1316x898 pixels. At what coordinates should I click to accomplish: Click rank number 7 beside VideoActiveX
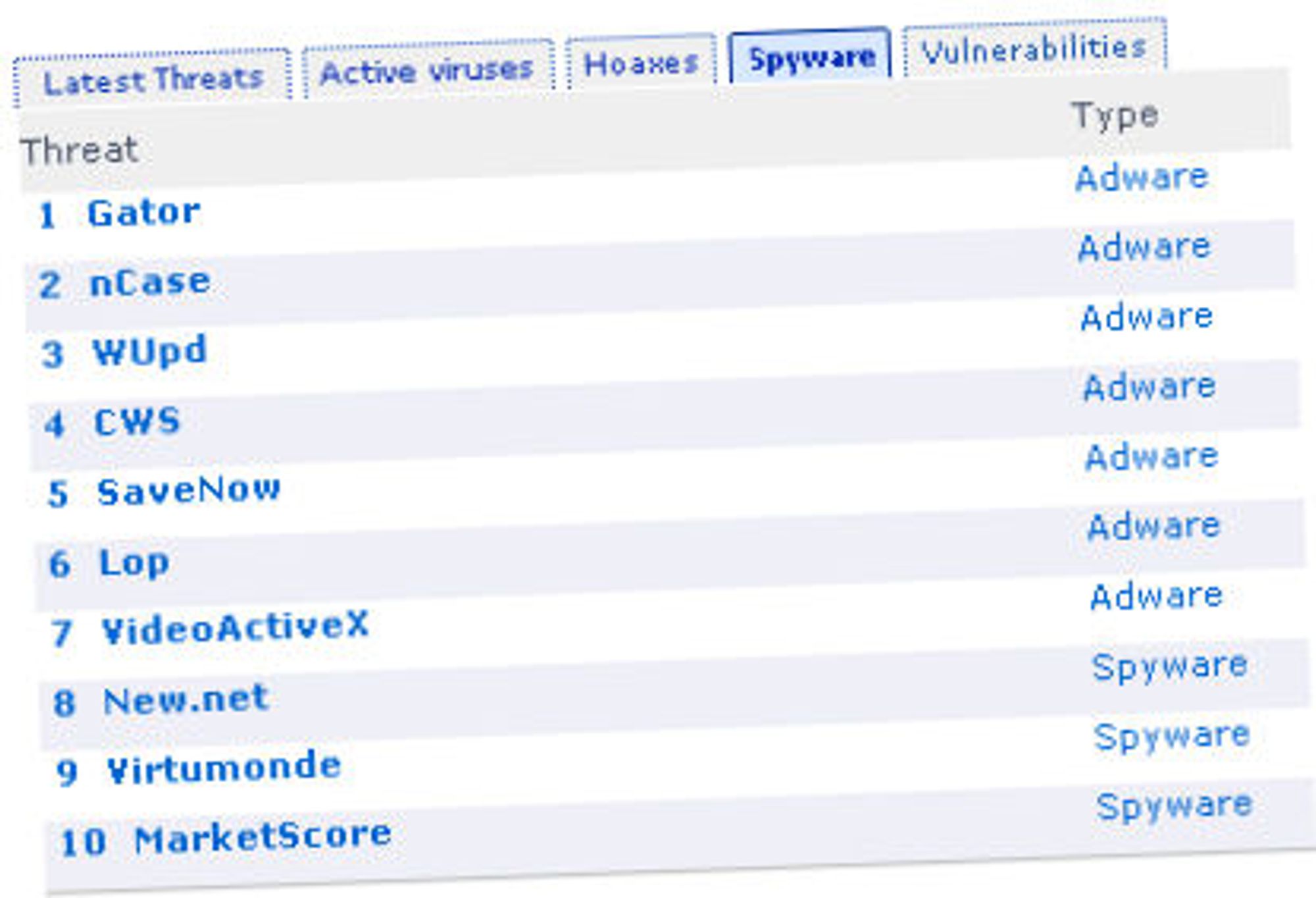tap(62, 634)
